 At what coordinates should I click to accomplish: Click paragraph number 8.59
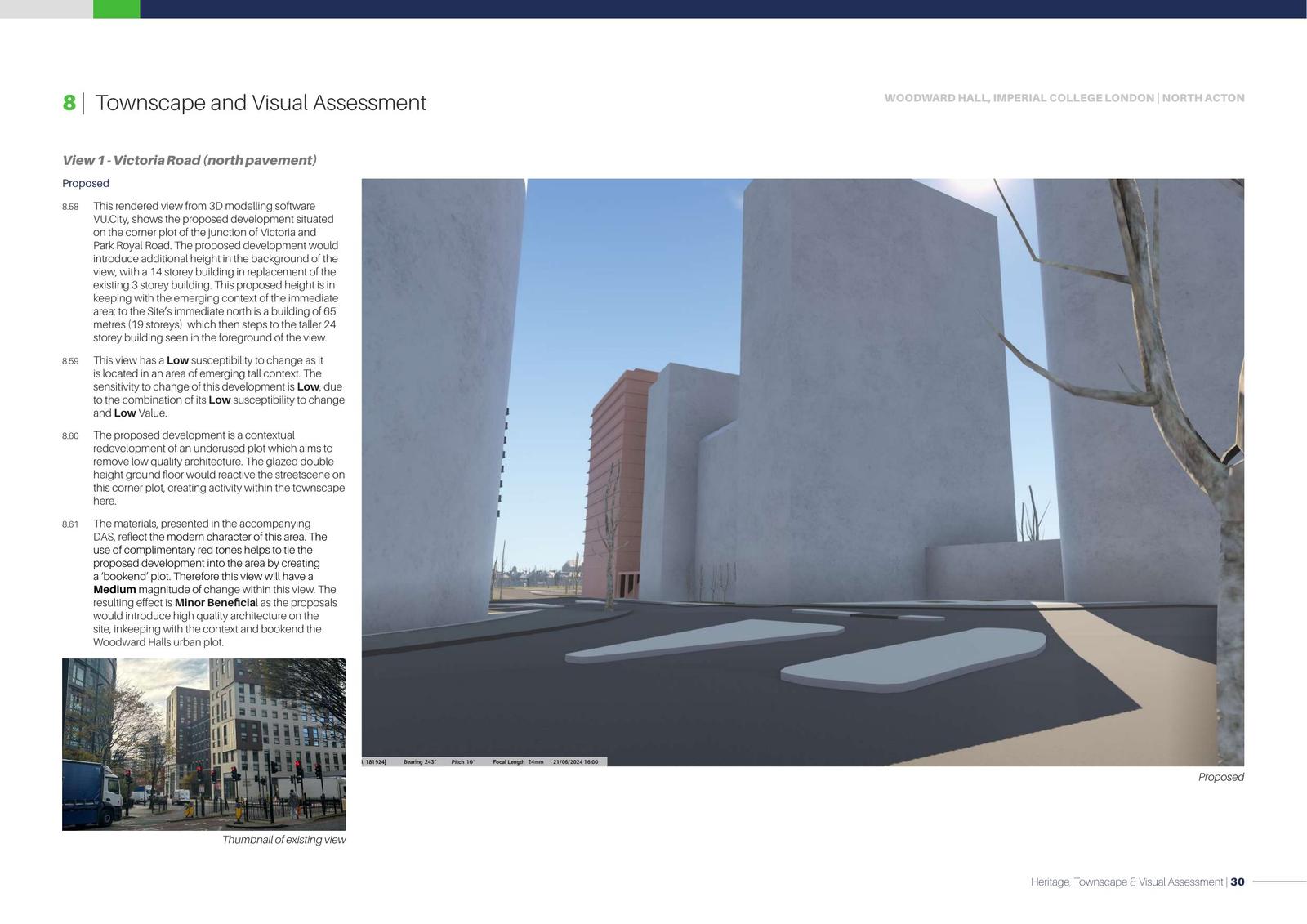(70, 361)
